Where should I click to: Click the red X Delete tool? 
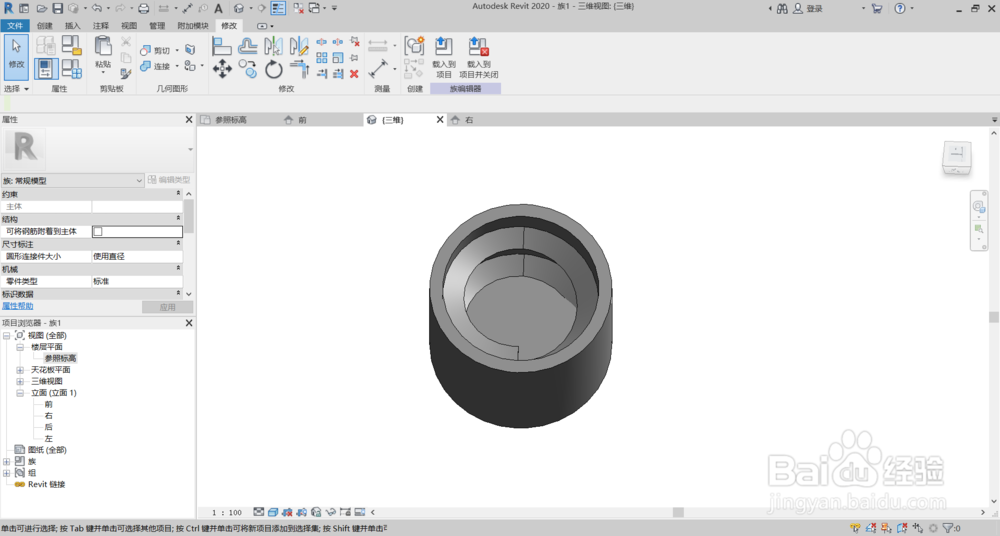[x=354, y=74]
